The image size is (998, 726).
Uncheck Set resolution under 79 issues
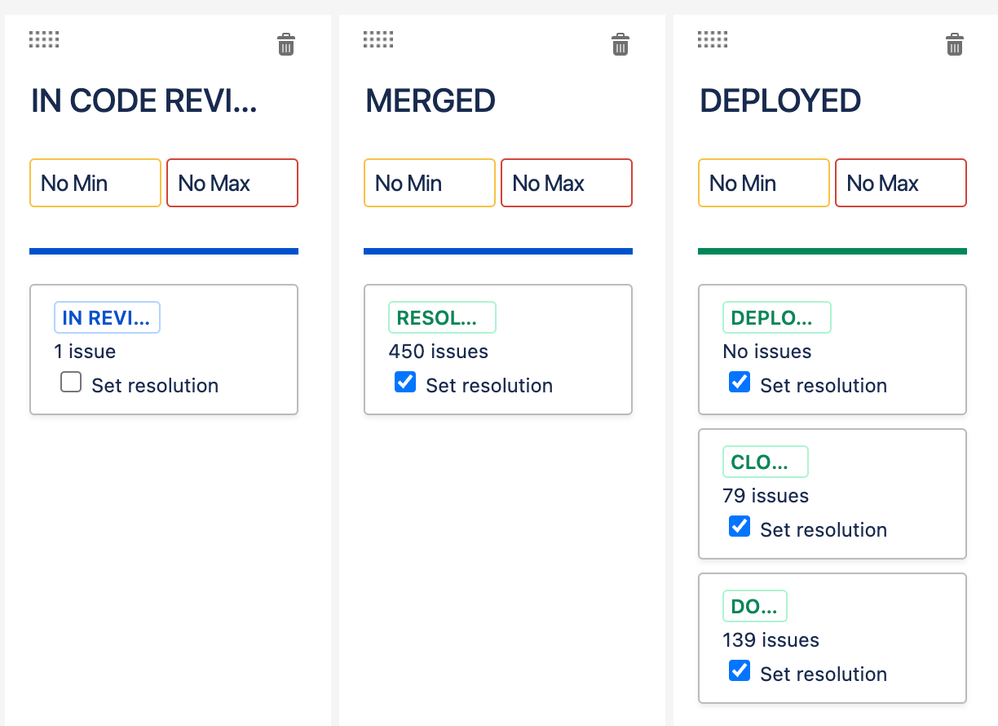click(739, 527)
